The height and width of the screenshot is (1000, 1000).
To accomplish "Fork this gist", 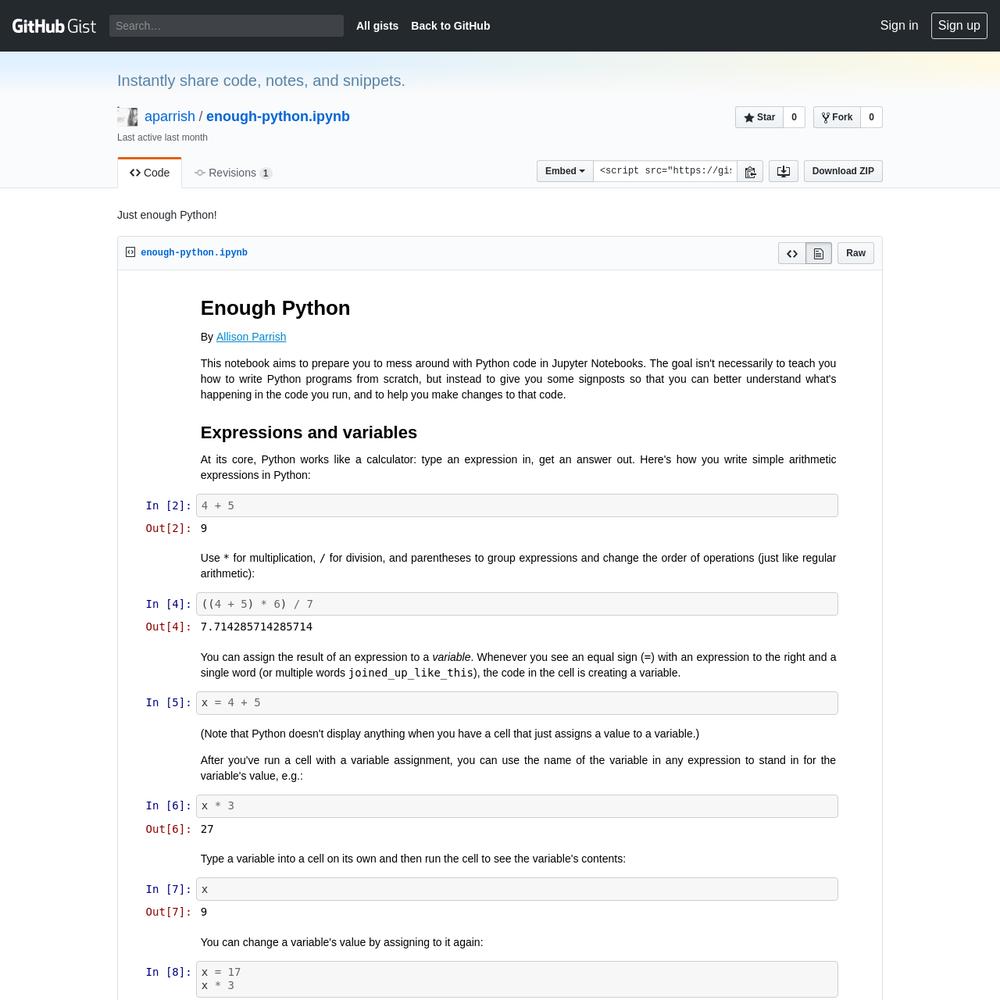I will [x=837, y=117].
